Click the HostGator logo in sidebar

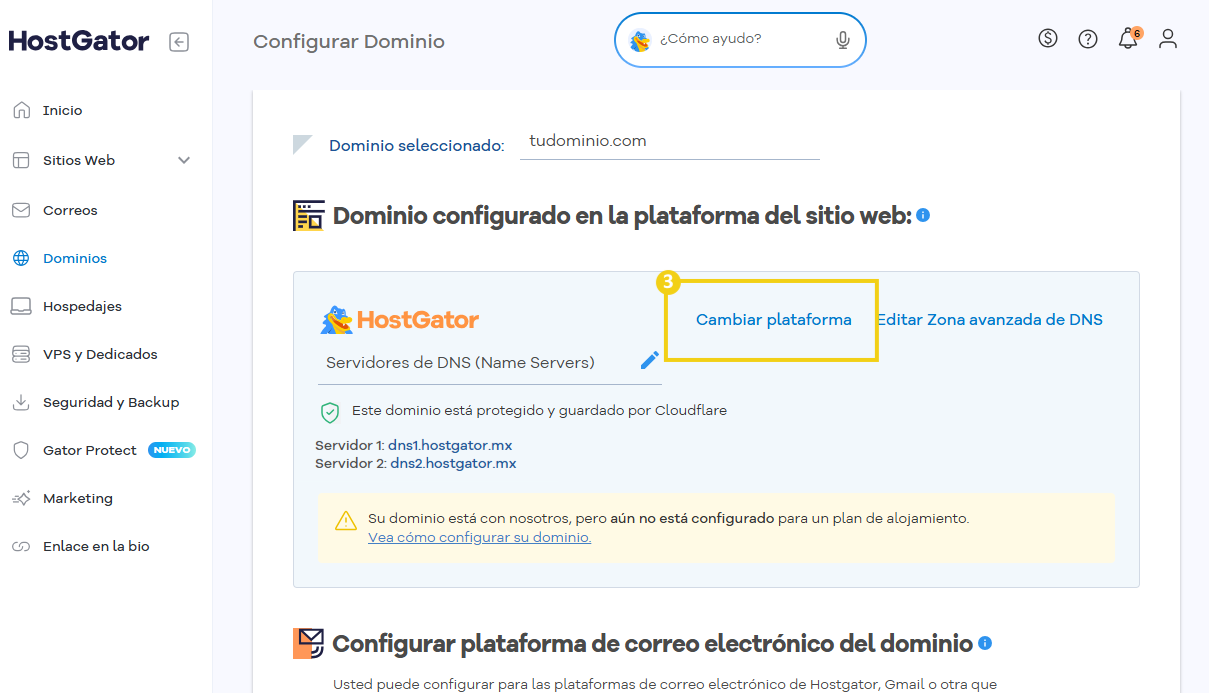coord(79,41)
